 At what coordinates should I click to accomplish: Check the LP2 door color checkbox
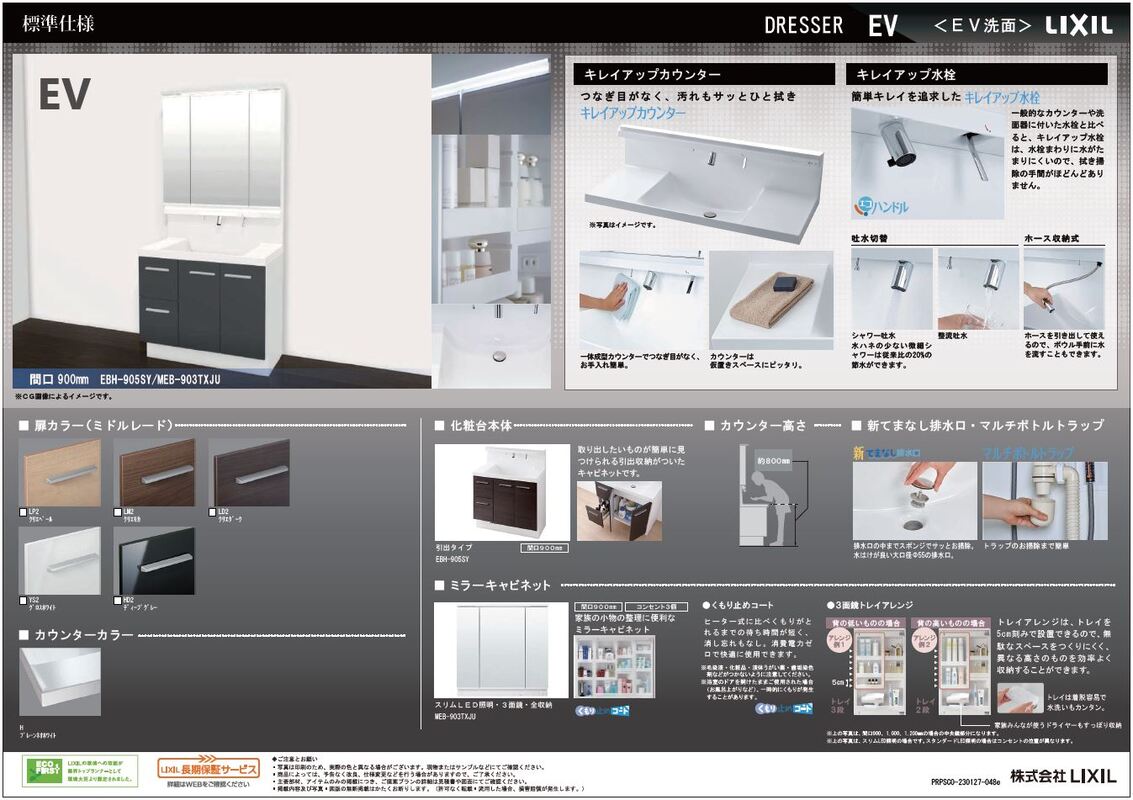tap(23, 512)
